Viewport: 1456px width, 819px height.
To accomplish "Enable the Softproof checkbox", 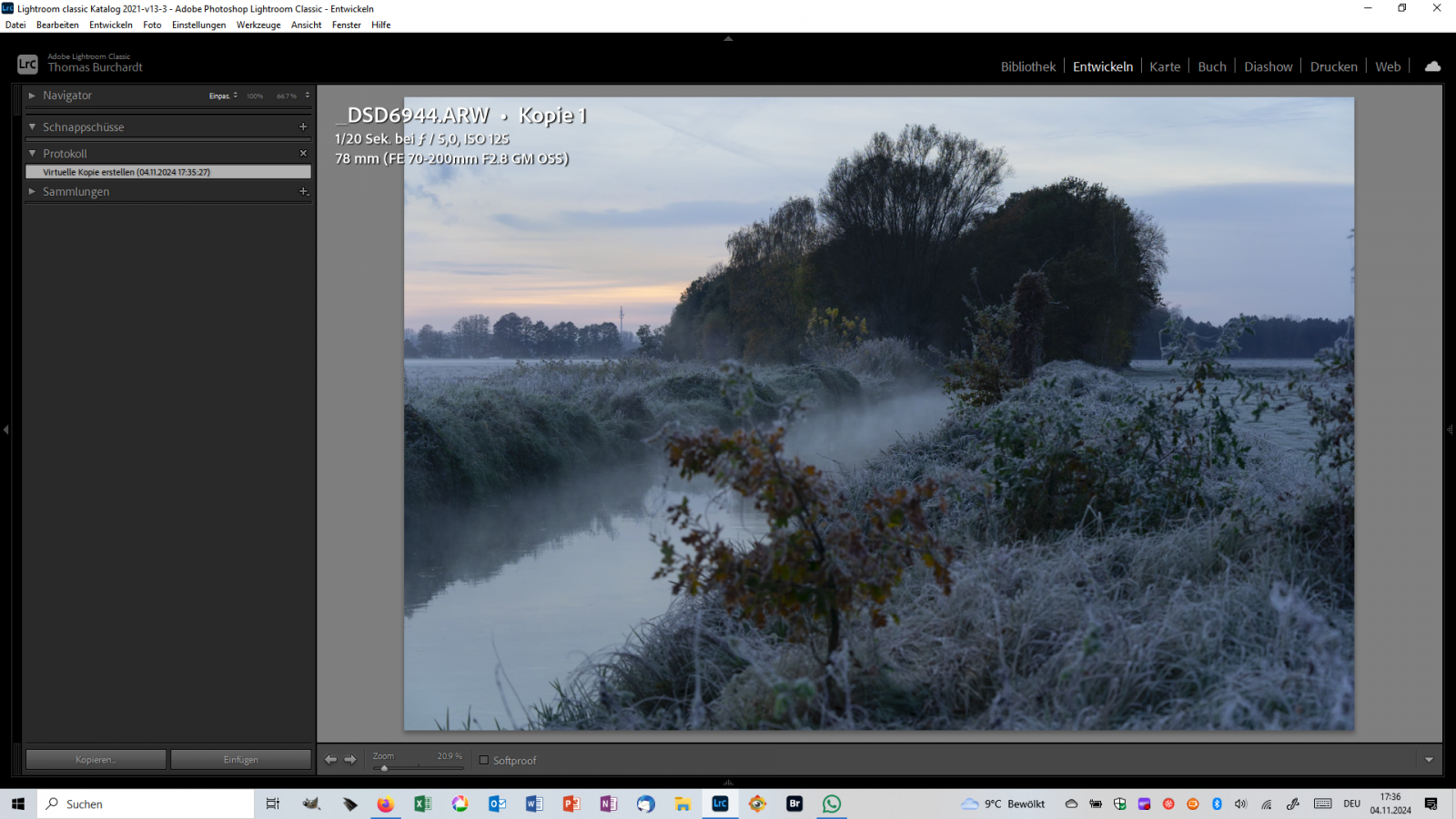I will 484,760.
